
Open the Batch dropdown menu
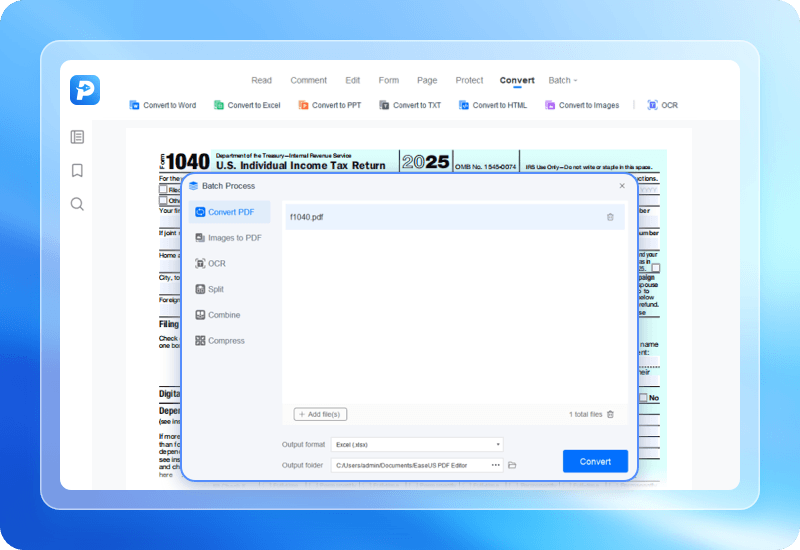[x=562, y=80]
